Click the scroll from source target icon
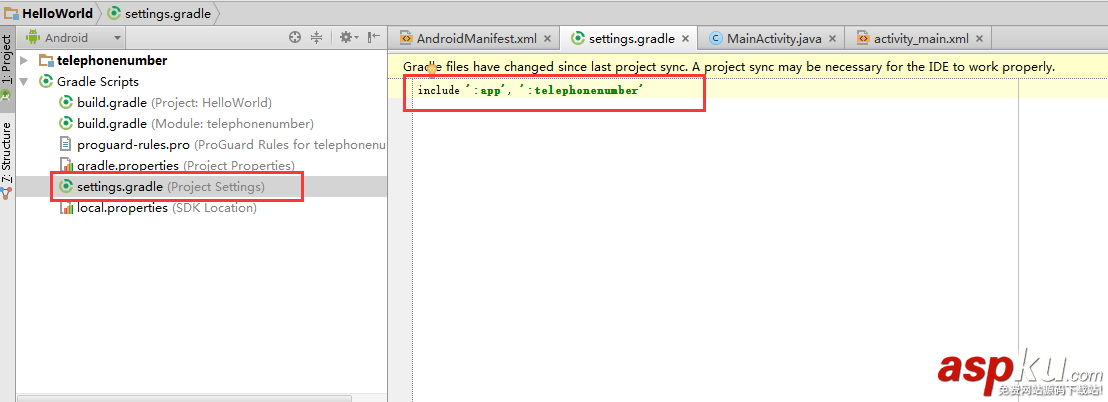The image size is (1108, 402). (x=295, y=37)
